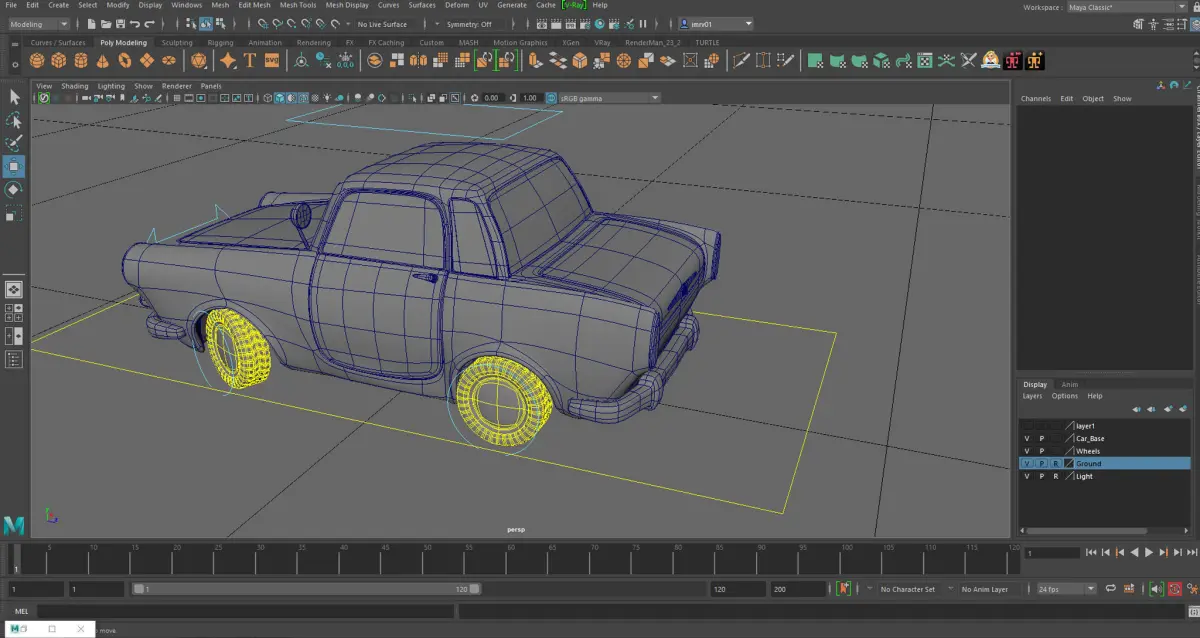
Task: Open the Modeling menu set dropdown
Action: (x=39, y=23)
